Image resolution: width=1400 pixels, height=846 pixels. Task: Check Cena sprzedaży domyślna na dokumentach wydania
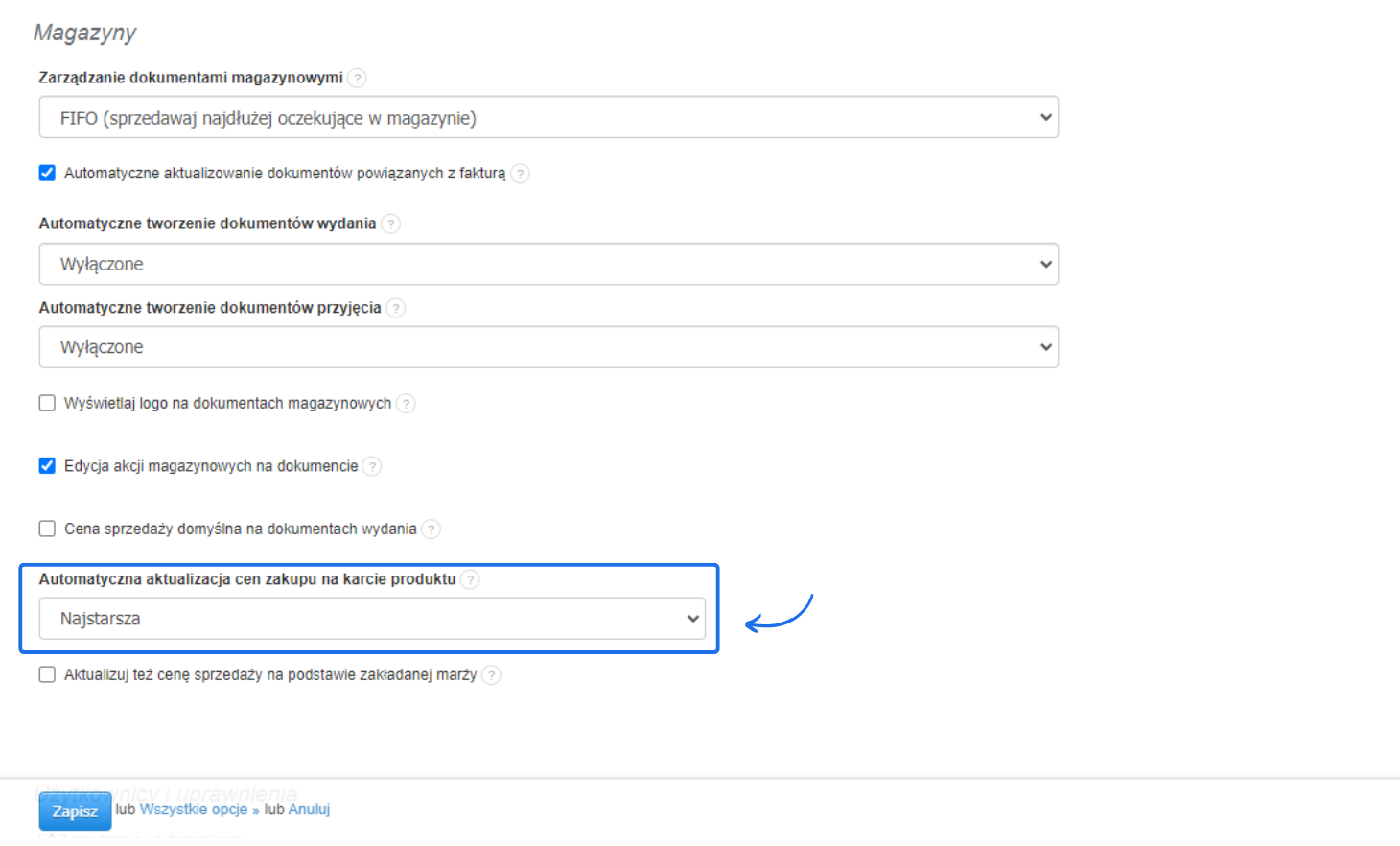tap(47, 529)
